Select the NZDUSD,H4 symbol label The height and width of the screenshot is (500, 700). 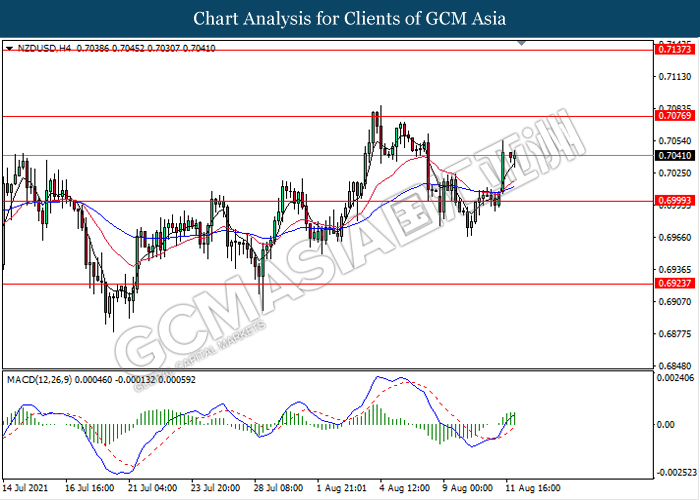[x=44, y=48]
